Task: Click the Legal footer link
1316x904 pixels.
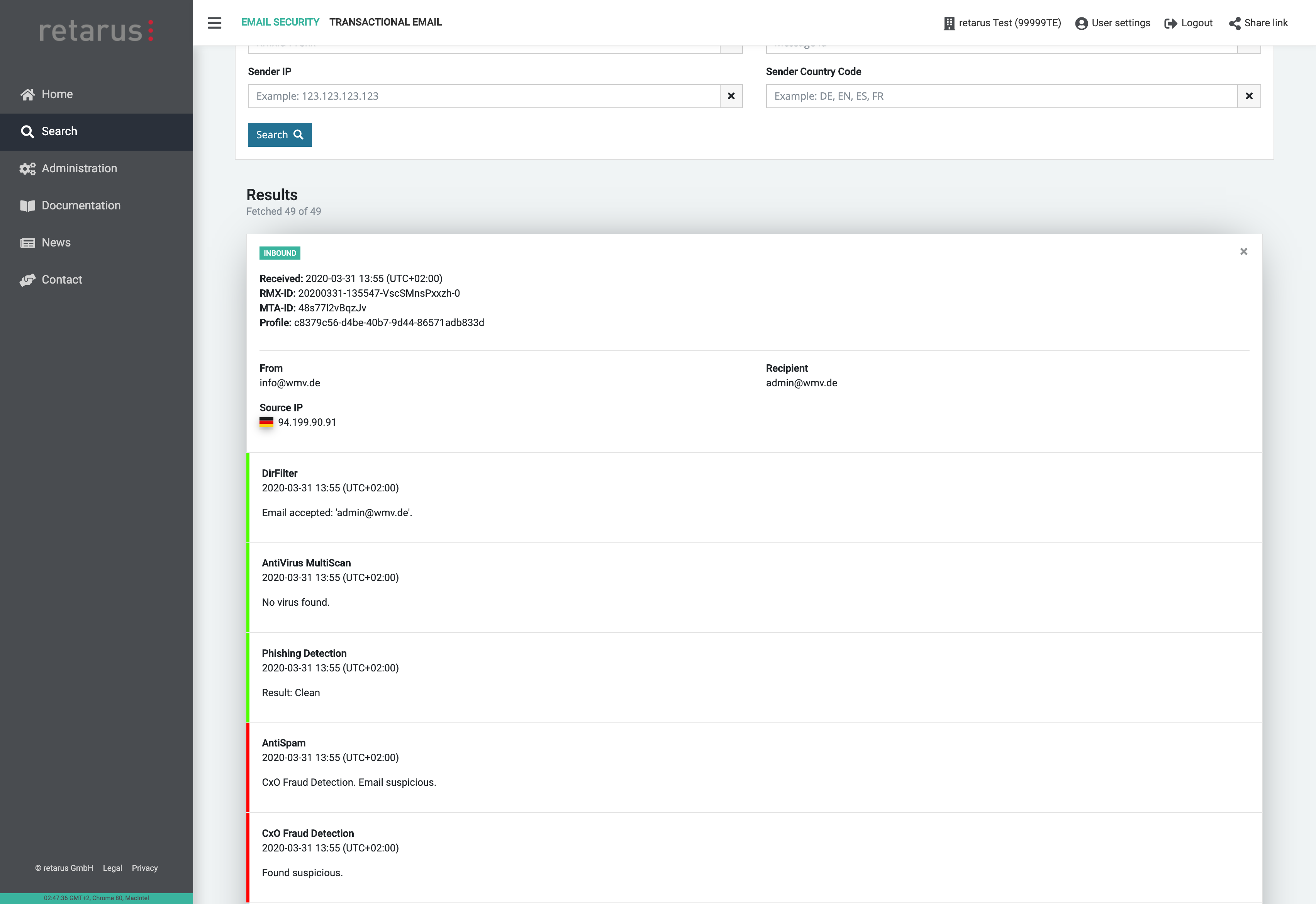Action: point(113,868)
